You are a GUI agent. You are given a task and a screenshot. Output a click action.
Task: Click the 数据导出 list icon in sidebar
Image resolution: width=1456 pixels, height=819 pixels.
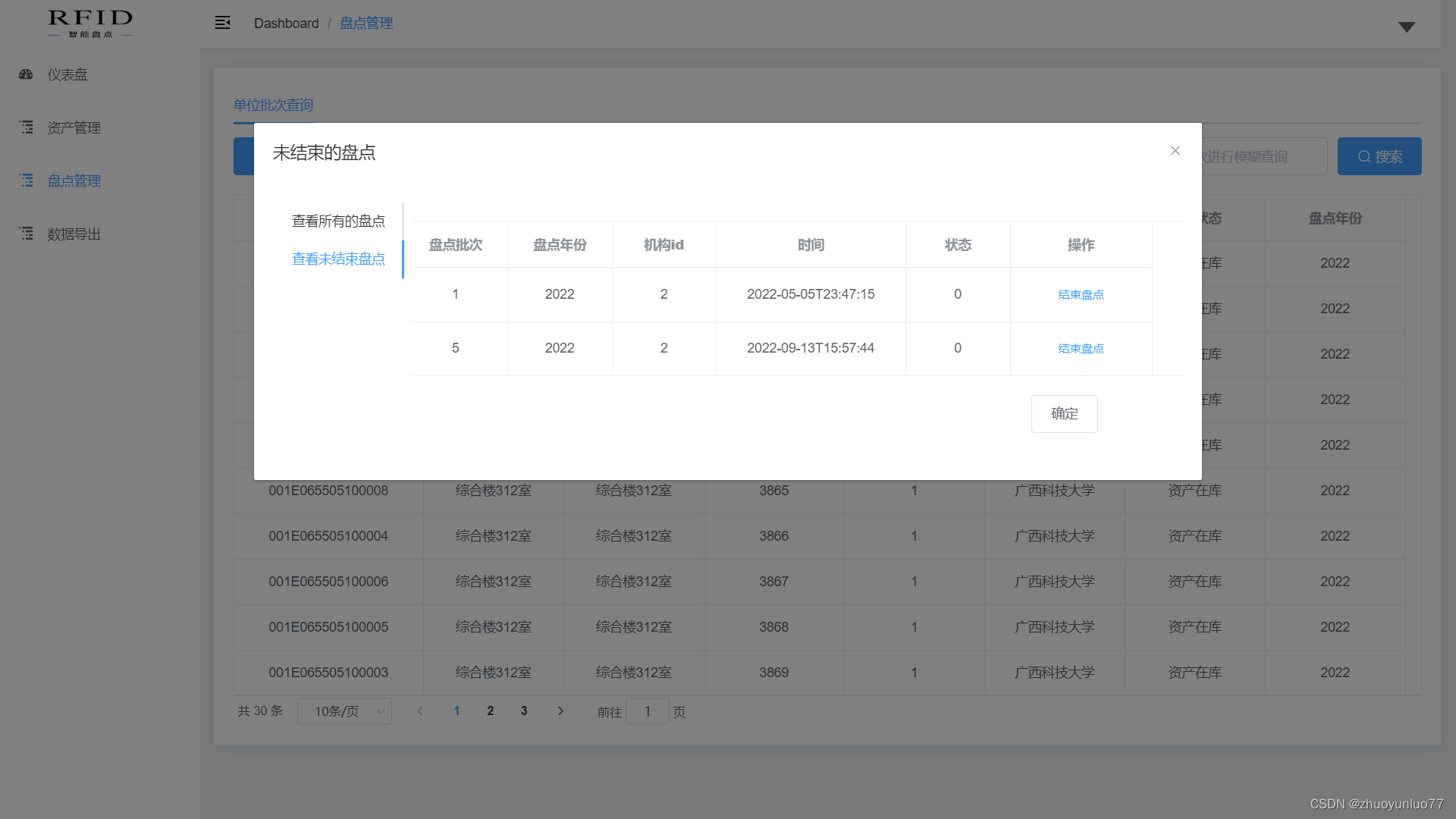point(27,234)
